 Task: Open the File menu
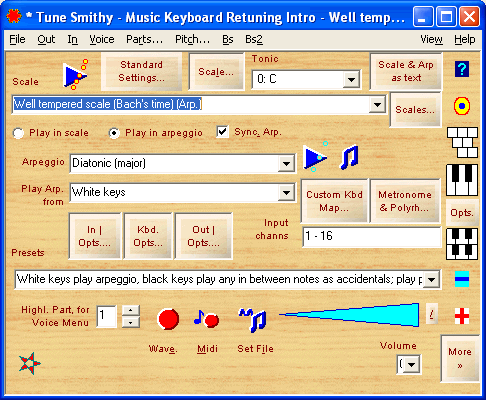point(17,39)
